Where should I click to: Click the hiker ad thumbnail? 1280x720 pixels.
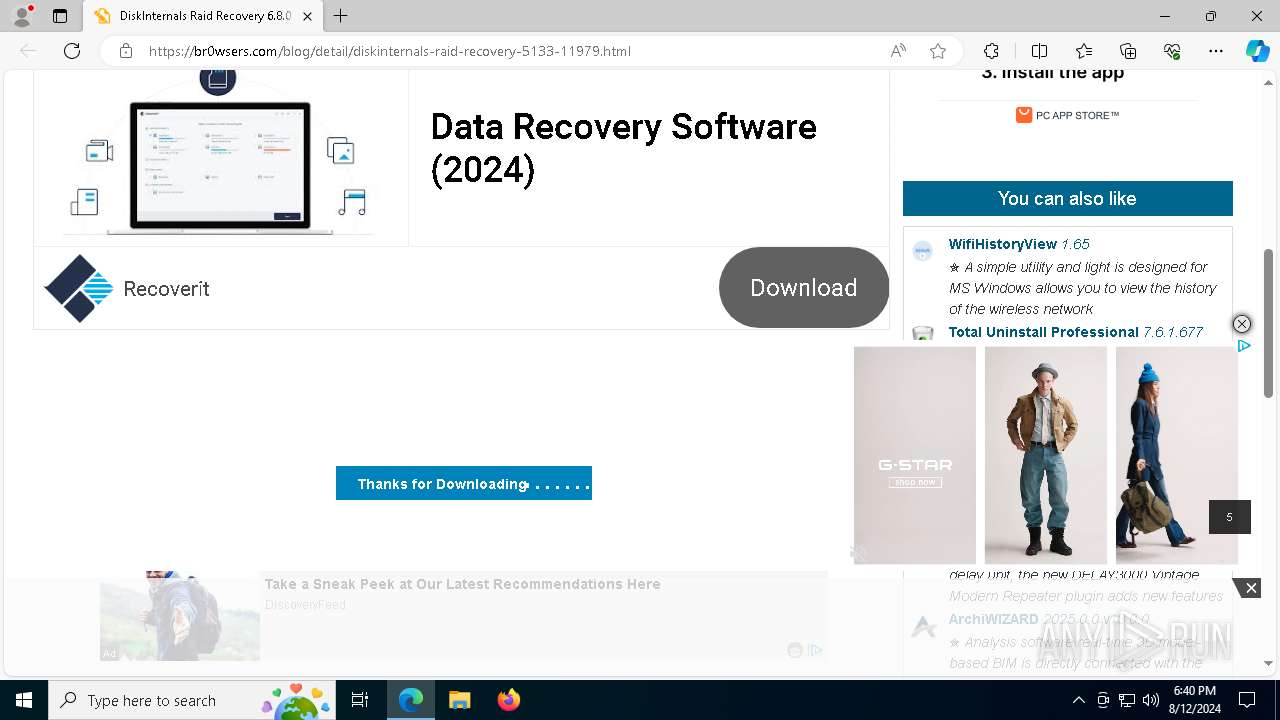180,616
